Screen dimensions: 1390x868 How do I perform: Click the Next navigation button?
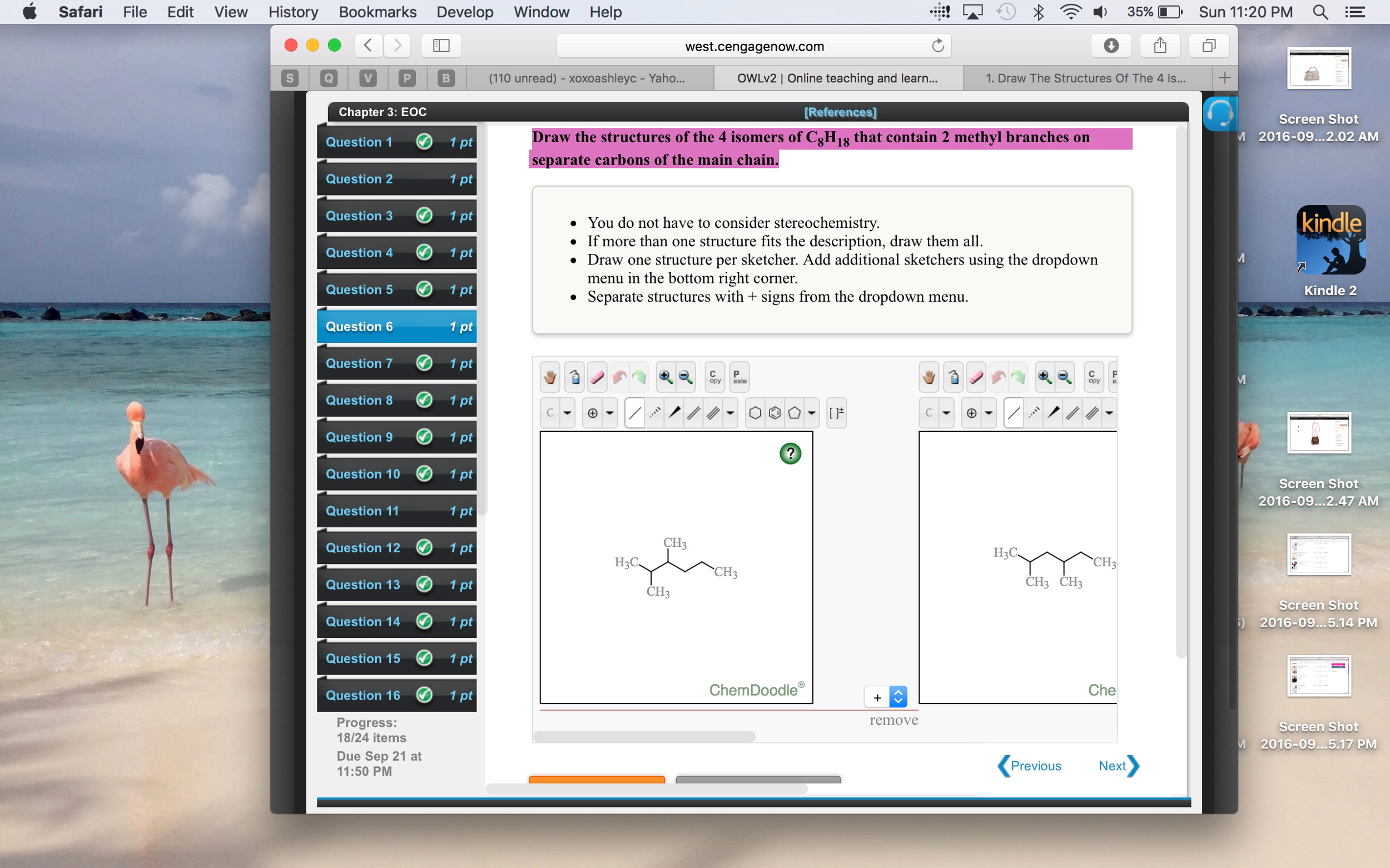tap(1113, 765)
